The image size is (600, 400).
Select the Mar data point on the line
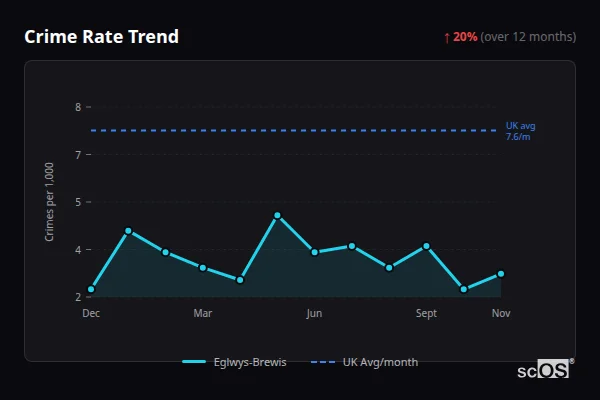pyautogui.click(x=203, y=268)
